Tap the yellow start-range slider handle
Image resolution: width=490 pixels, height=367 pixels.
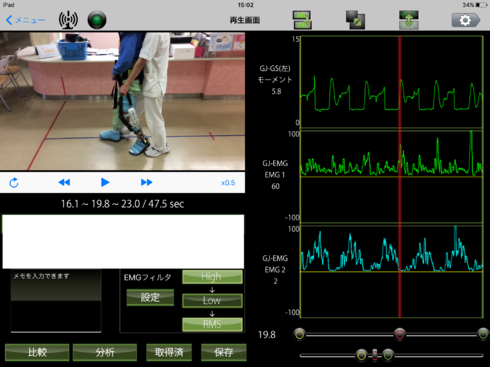300,334
